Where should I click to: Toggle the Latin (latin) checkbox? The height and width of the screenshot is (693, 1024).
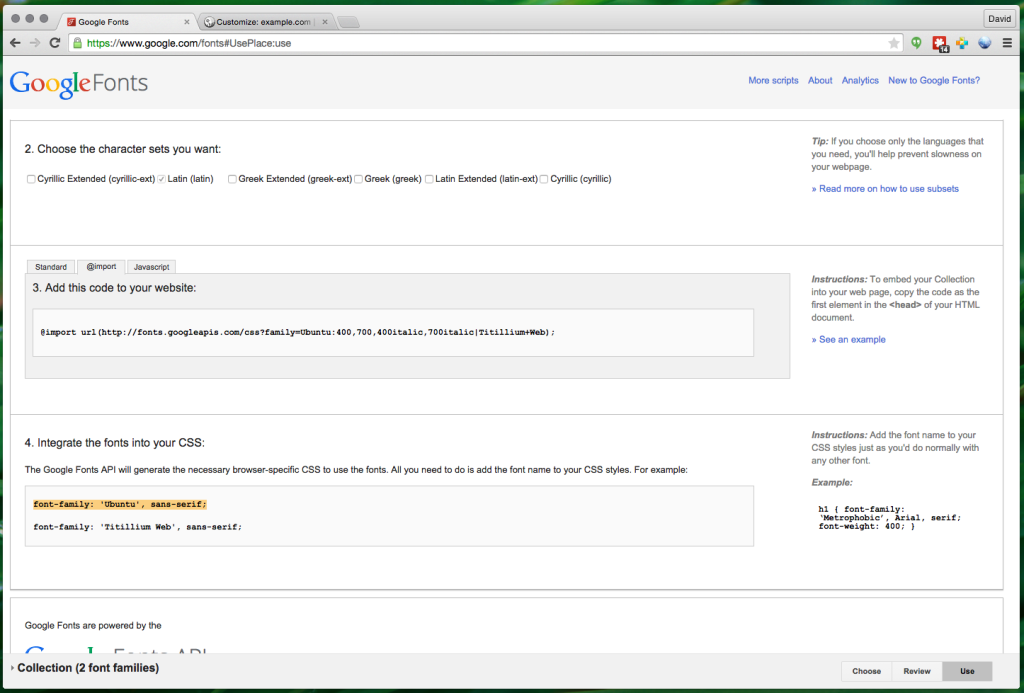tap(161, 179)
